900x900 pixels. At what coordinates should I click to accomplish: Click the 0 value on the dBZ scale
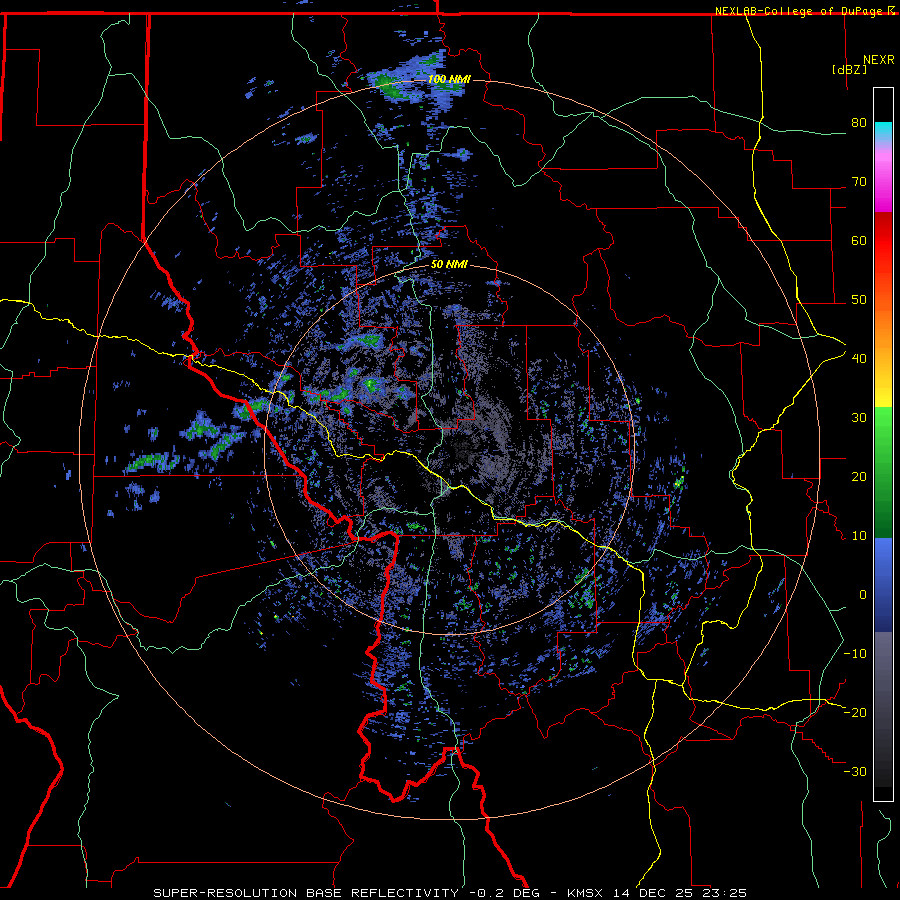pos(863,595)
